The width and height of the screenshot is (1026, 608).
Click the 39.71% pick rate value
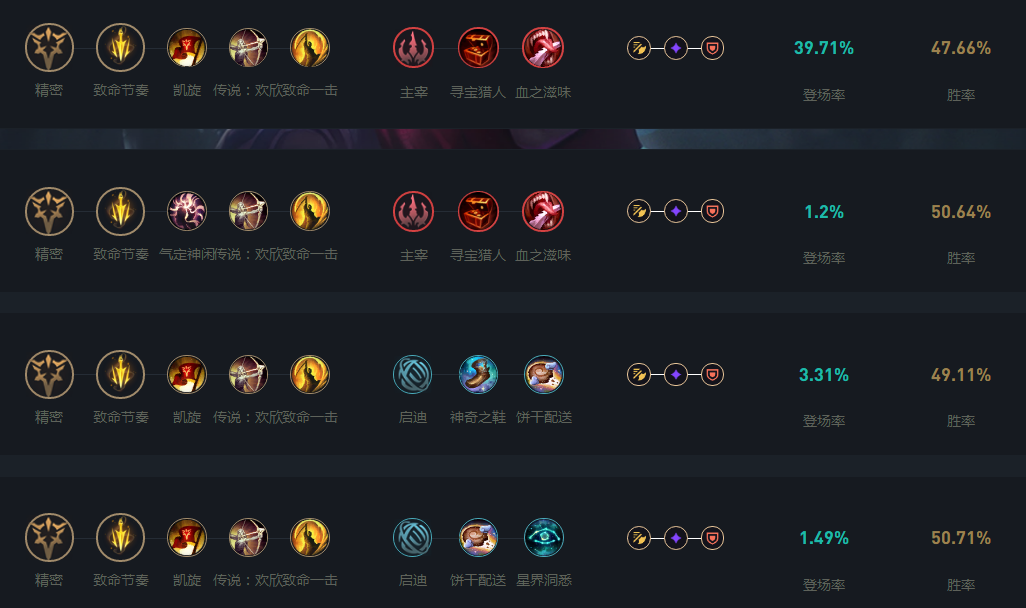coord(823,48)
